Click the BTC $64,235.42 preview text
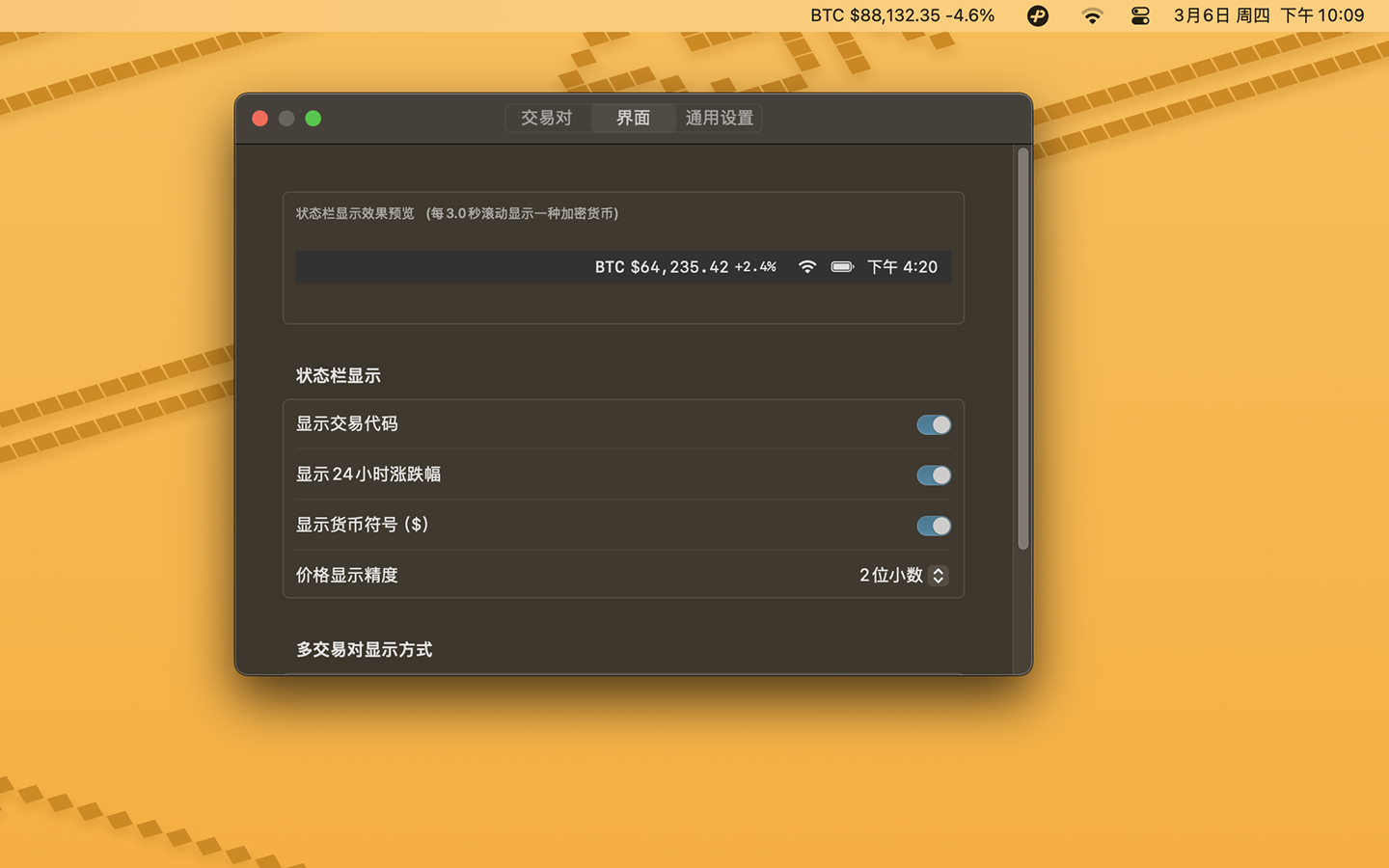 [662, 267]
